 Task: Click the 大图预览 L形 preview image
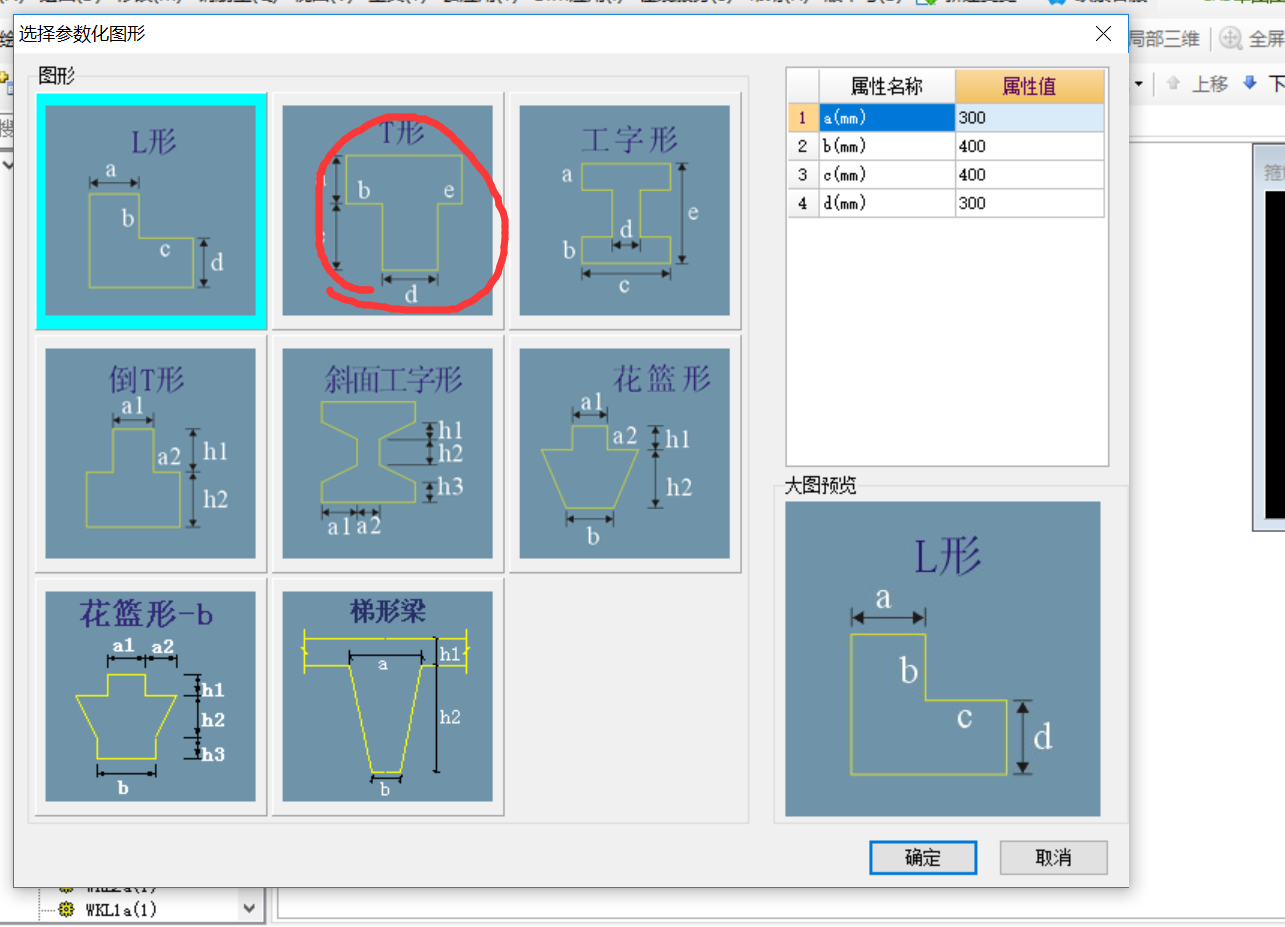[943, 658]
